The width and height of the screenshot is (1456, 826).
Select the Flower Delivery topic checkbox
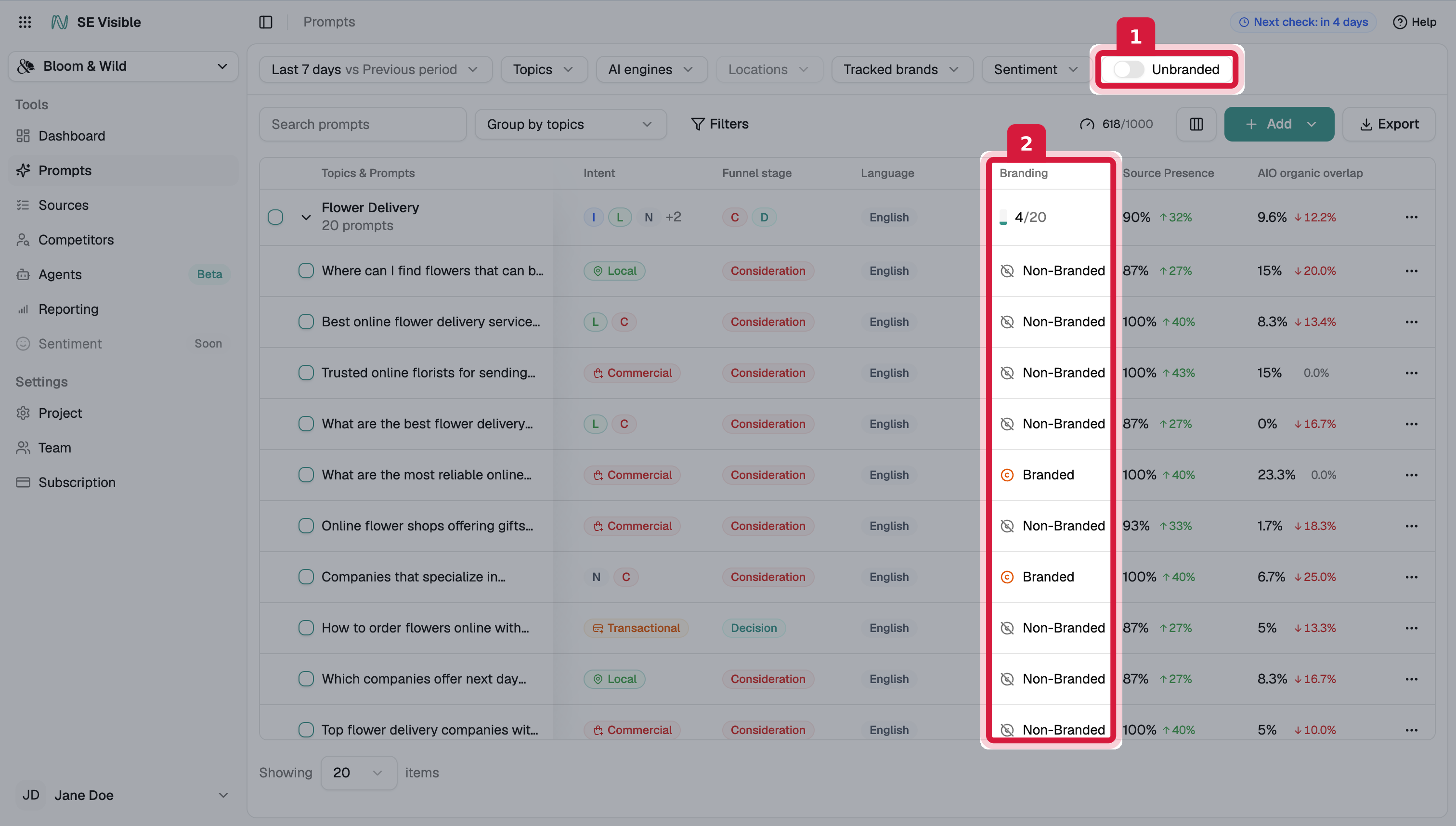pyautogui.click(x=275, y=217)
